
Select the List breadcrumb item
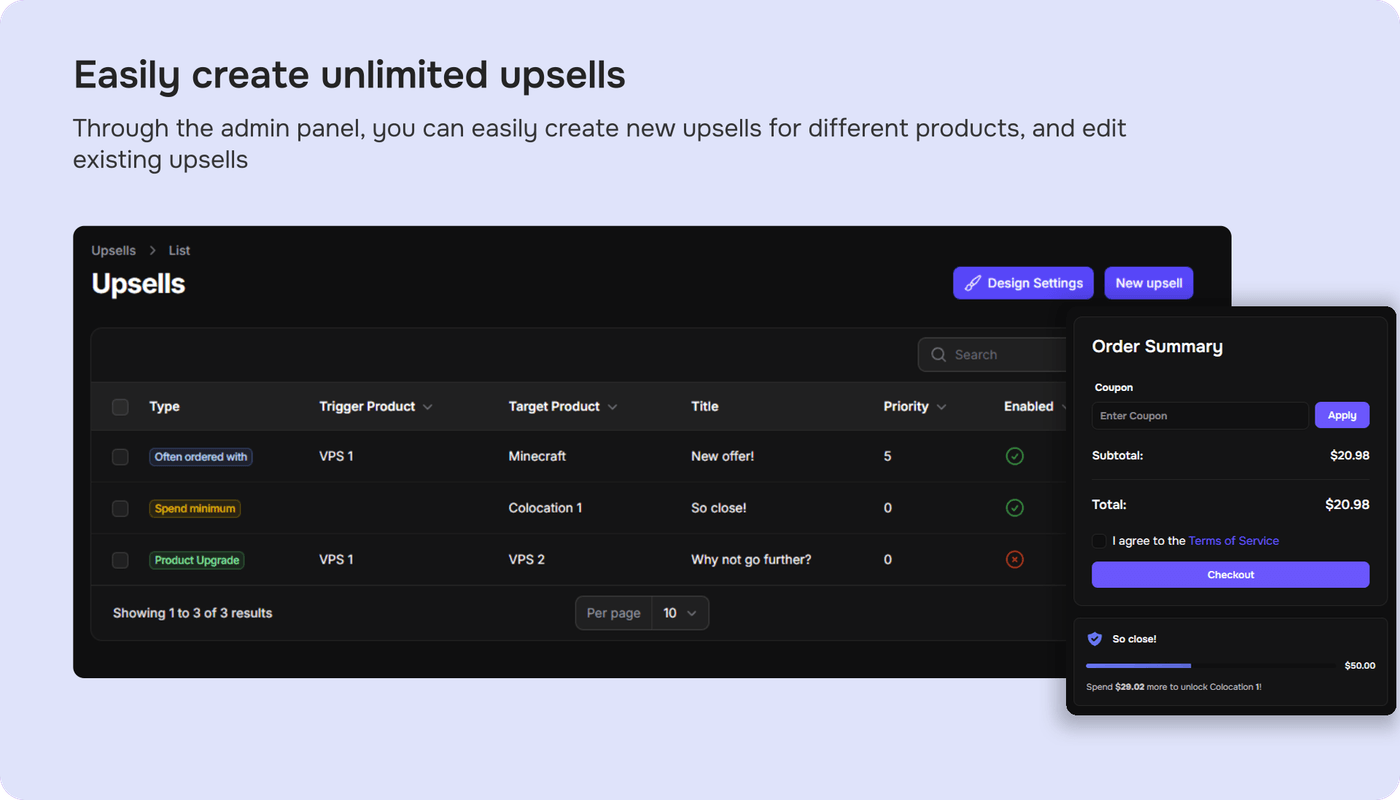(179, 251)
